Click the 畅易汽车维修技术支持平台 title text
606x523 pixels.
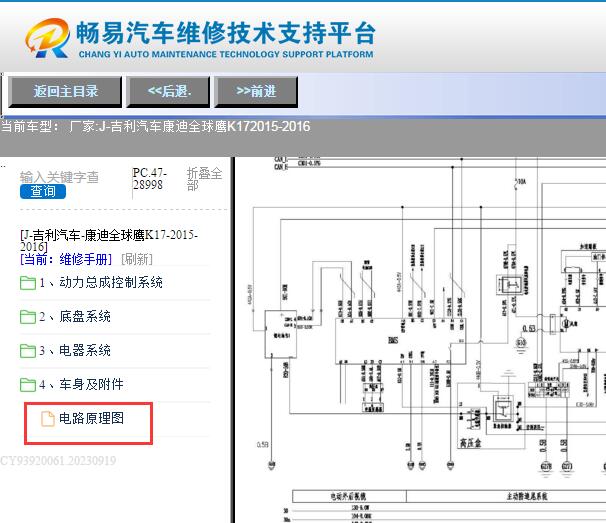point(226,33)
